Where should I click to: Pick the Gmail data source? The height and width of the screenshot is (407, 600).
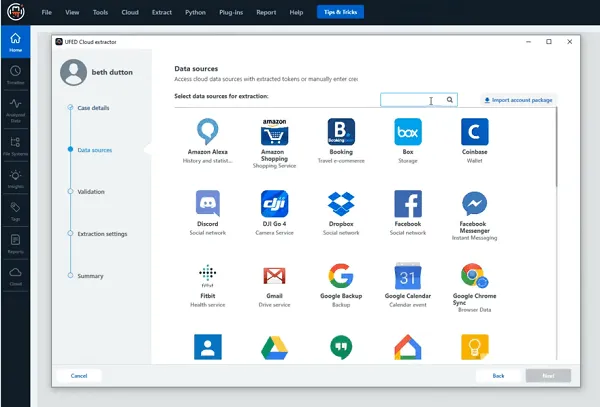274,276
